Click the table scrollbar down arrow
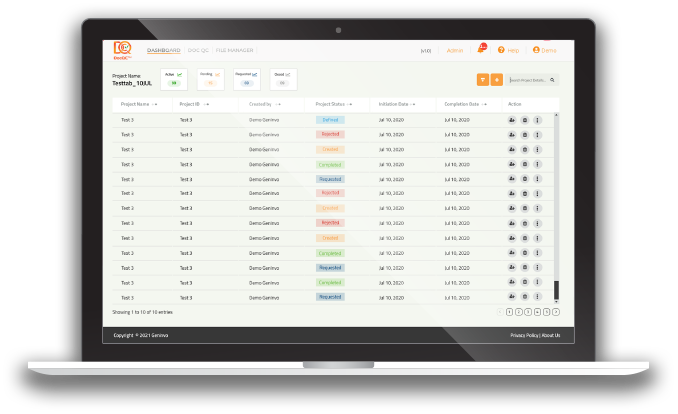 pyautogui.click(x=556, y=302)
